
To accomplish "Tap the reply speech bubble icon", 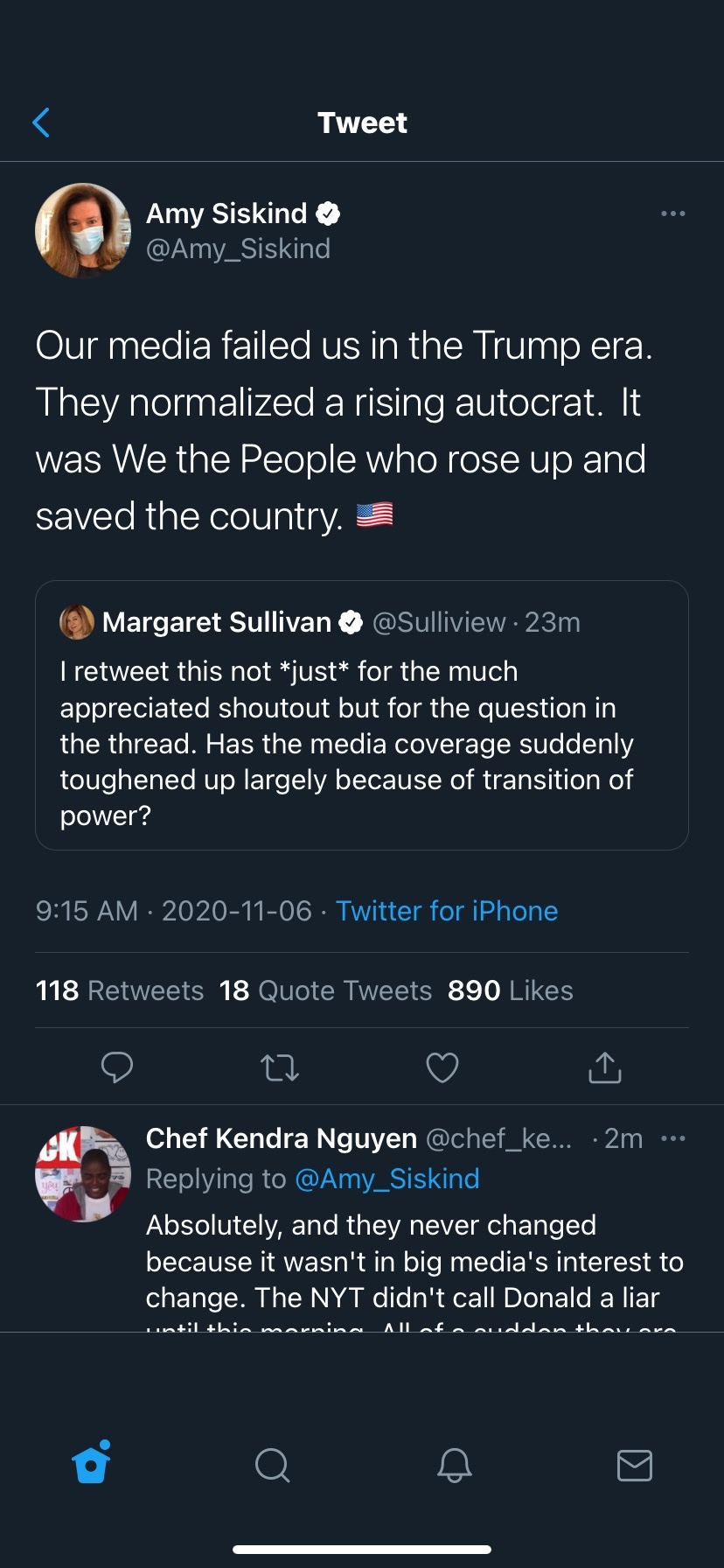I will coord(117,1067).
